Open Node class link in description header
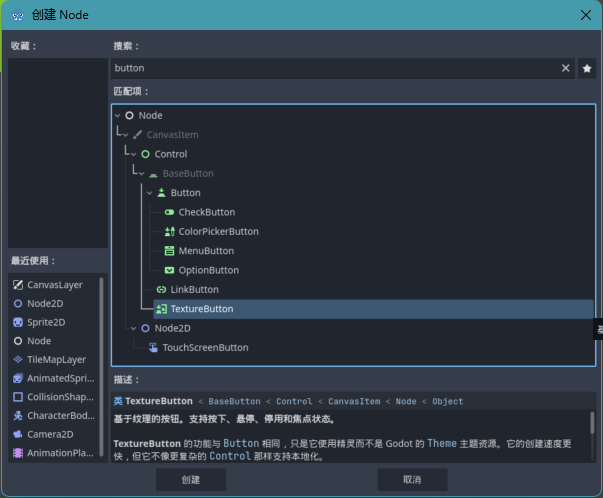Viewport: 603px width, 498px height. (x=406, y=401)
